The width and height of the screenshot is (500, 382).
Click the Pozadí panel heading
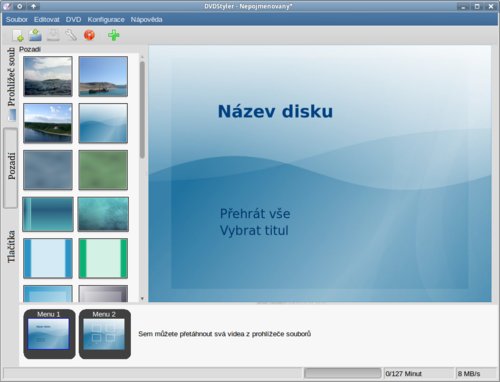tap(30, 49)
